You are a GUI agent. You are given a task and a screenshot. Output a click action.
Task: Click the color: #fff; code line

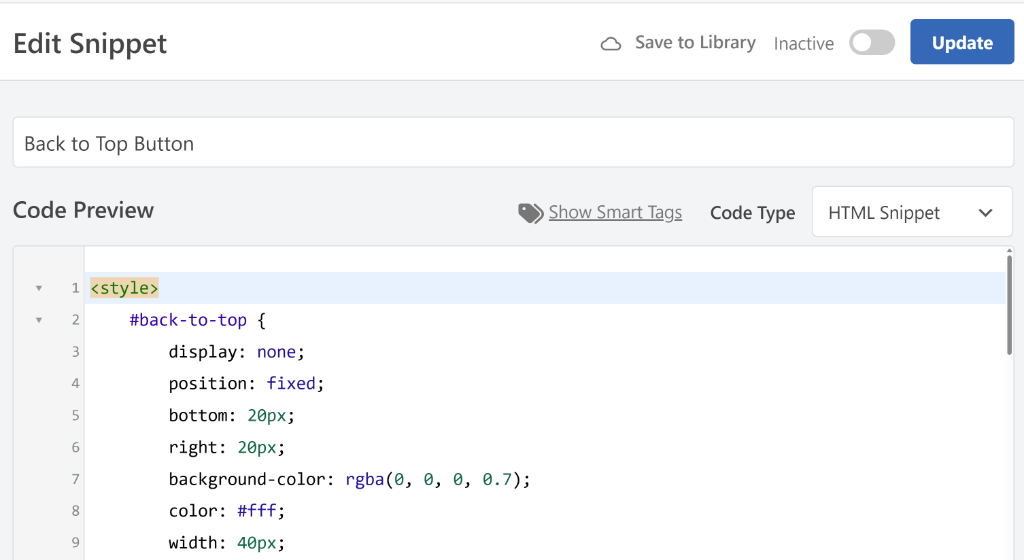[x=227, y=510]
